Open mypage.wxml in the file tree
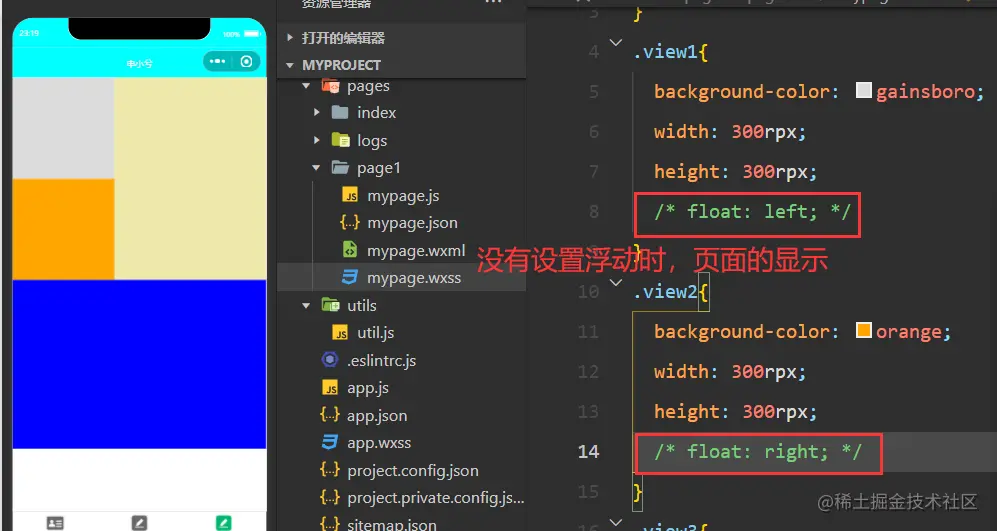Image resolution: width=997 pixels, height=531 pixels. 416,251
